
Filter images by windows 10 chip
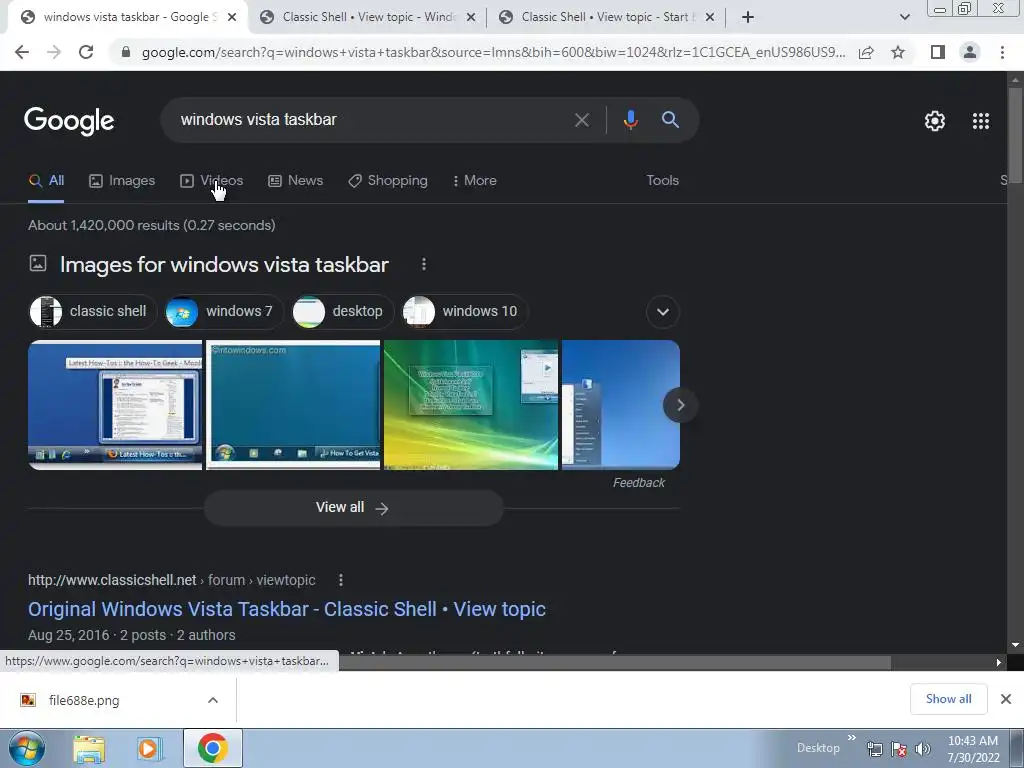[x=465, y=312]
